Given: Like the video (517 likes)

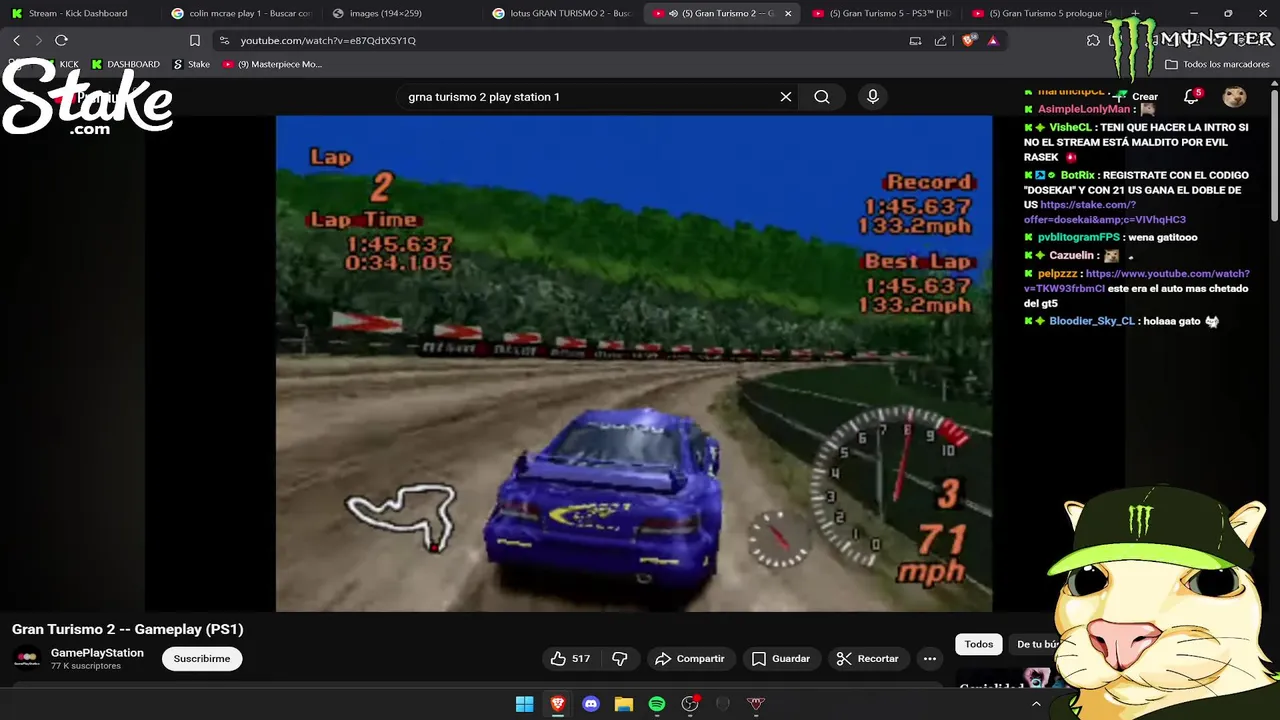Looking at the screenshot, I should click(571, 658).
